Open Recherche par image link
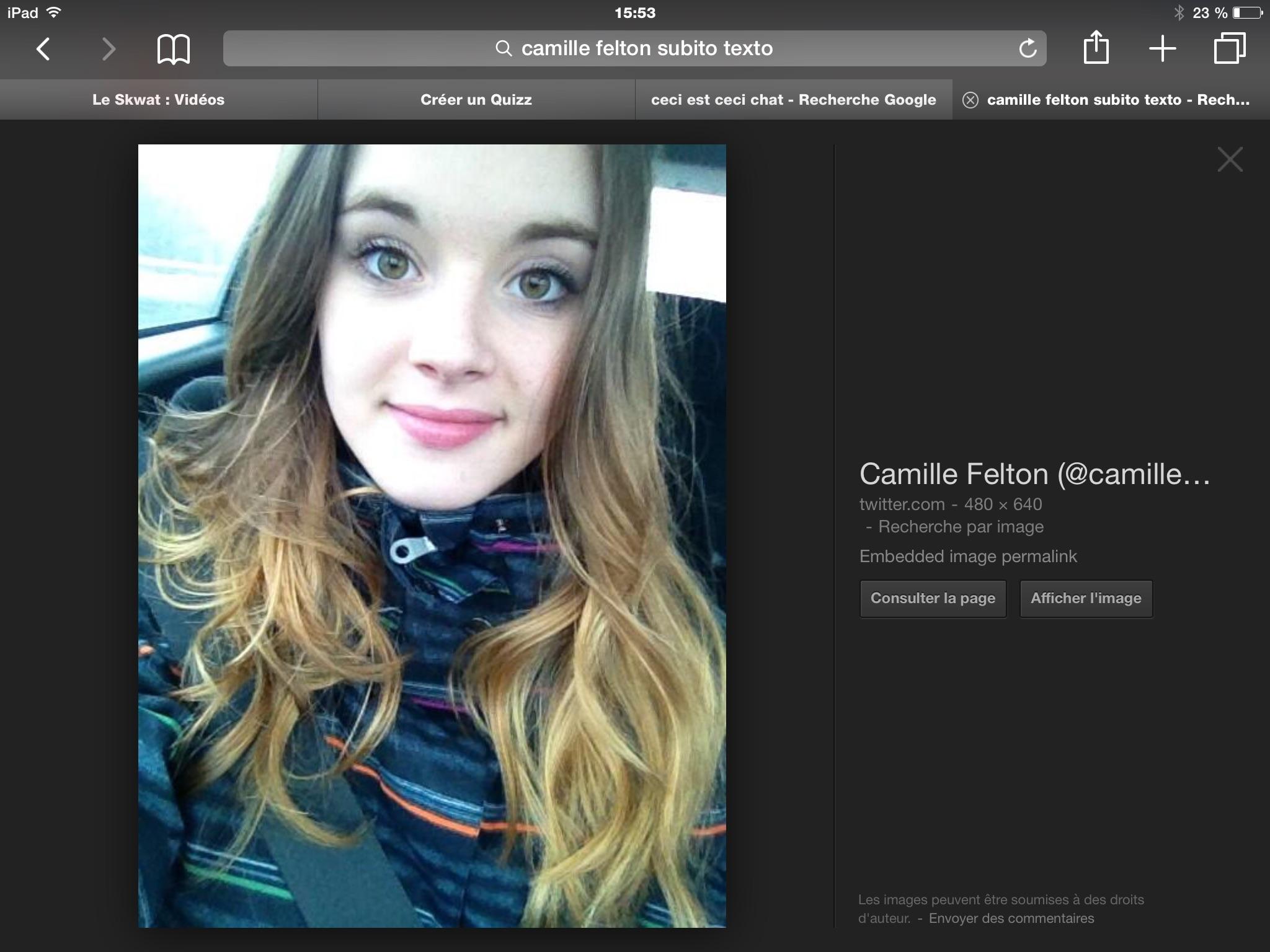 961,527
